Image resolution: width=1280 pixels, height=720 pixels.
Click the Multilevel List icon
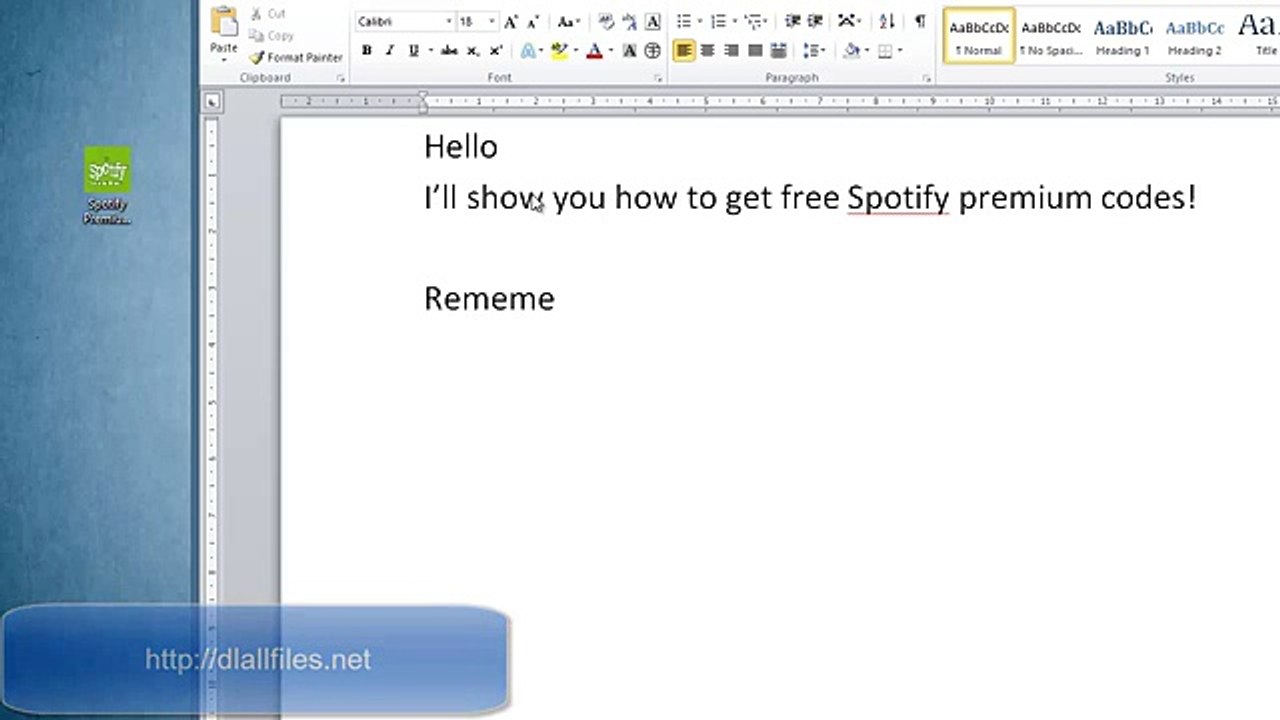point(754,21)
